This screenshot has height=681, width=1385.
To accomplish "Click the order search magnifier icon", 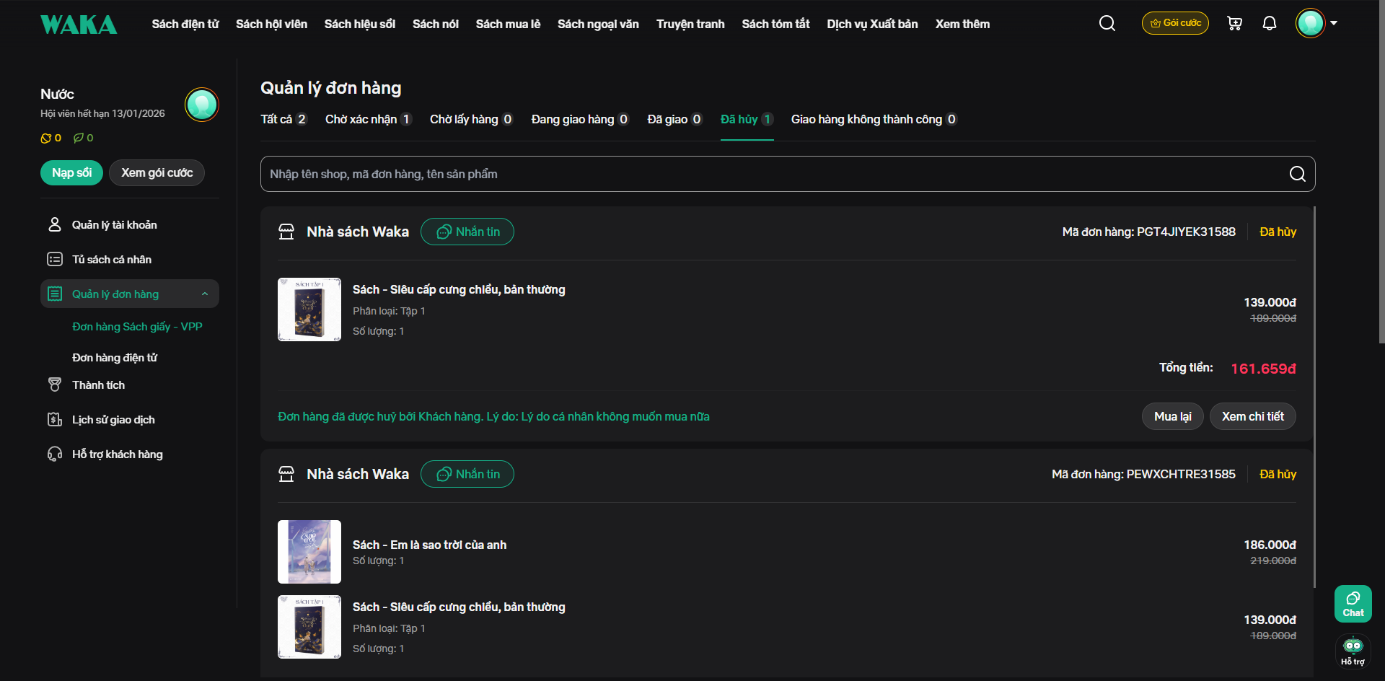I will pyautogui.click(x=1297, y=174).
